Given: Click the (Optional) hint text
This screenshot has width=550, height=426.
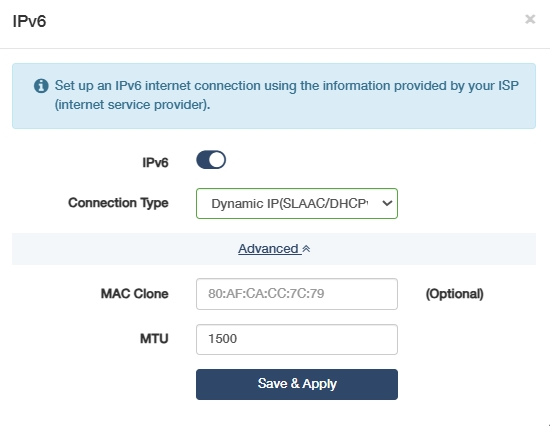Looking at the screenshot, I should [x=455, y=294].
